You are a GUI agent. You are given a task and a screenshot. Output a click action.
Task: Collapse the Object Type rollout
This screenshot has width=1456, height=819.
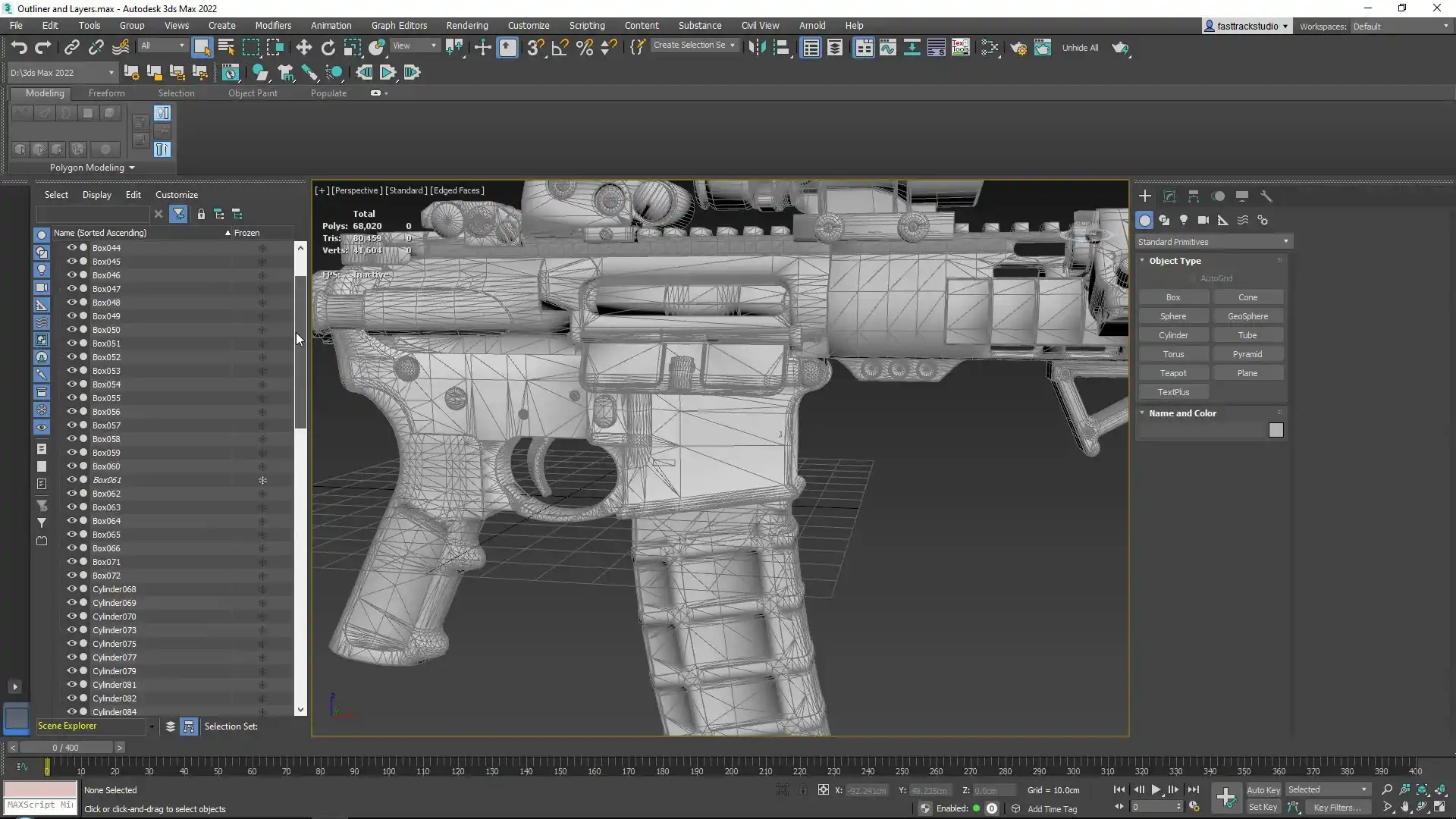coord(1174,261)
